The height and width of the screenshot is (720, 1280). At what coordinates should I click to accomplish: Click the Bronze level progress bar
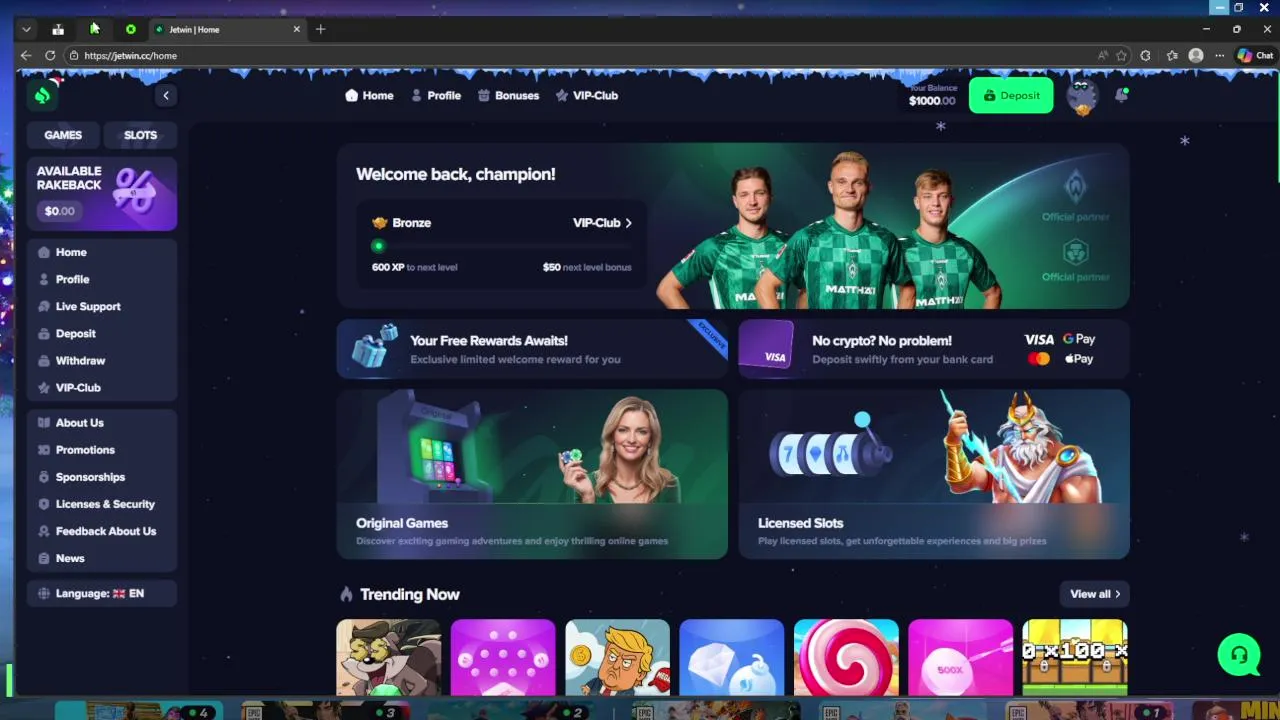point(501,245)
